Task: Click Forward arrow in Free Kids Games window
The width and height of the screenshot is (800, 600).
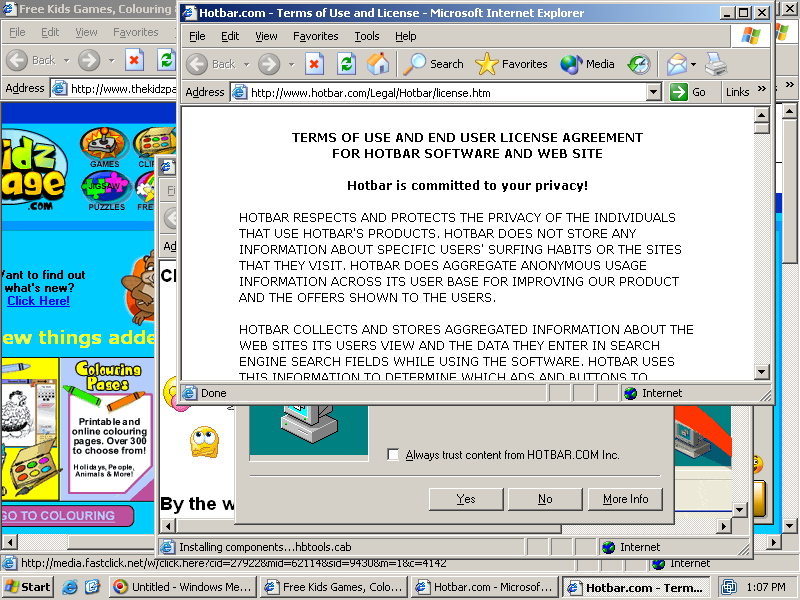Action: pos(89,60)
